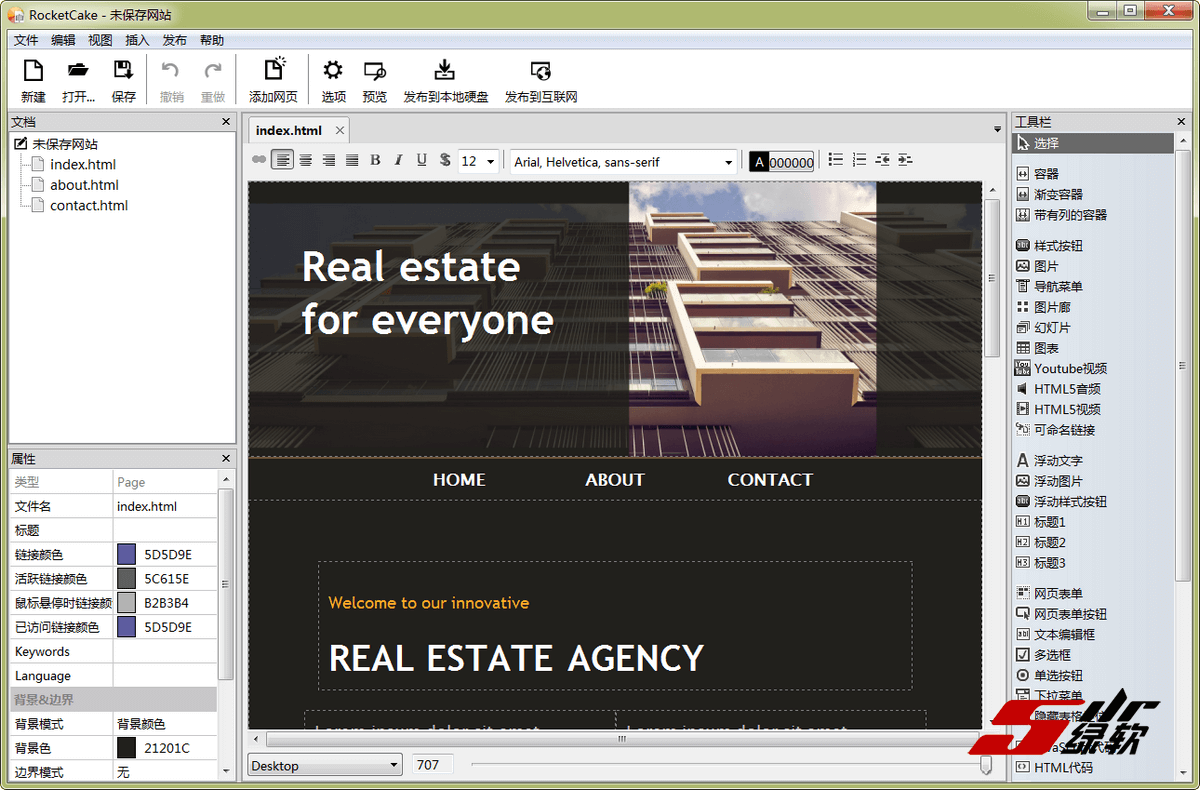Open the Options (选项) gear icon
Viewport: 1200px width, 790px height.
(333, 72)
